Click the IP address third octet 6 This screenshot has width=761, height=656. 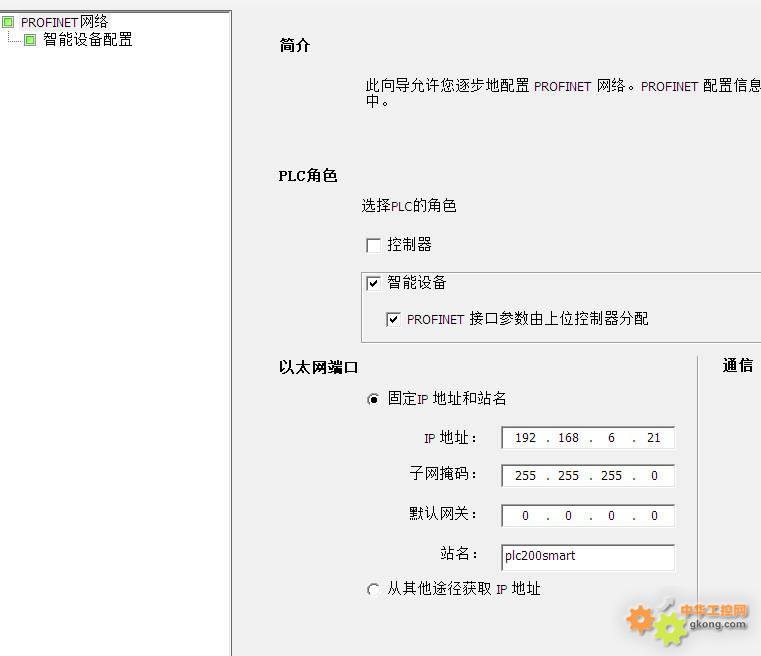611,438
